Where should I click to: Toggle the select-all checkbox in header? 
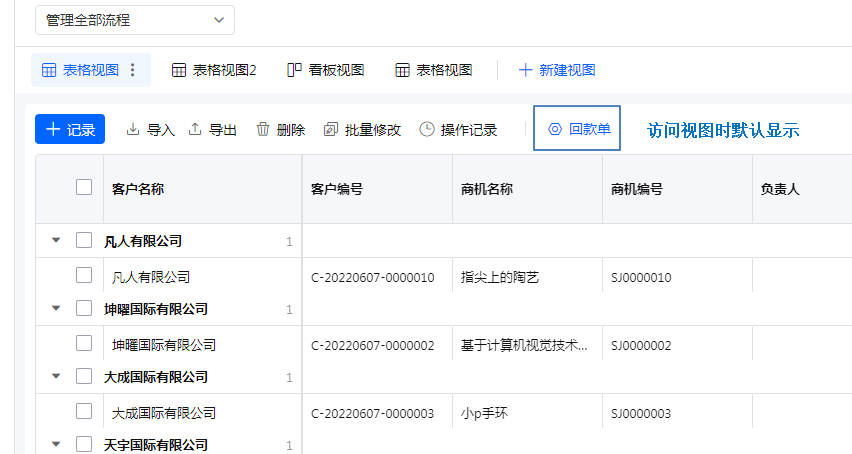coord(84,187)
